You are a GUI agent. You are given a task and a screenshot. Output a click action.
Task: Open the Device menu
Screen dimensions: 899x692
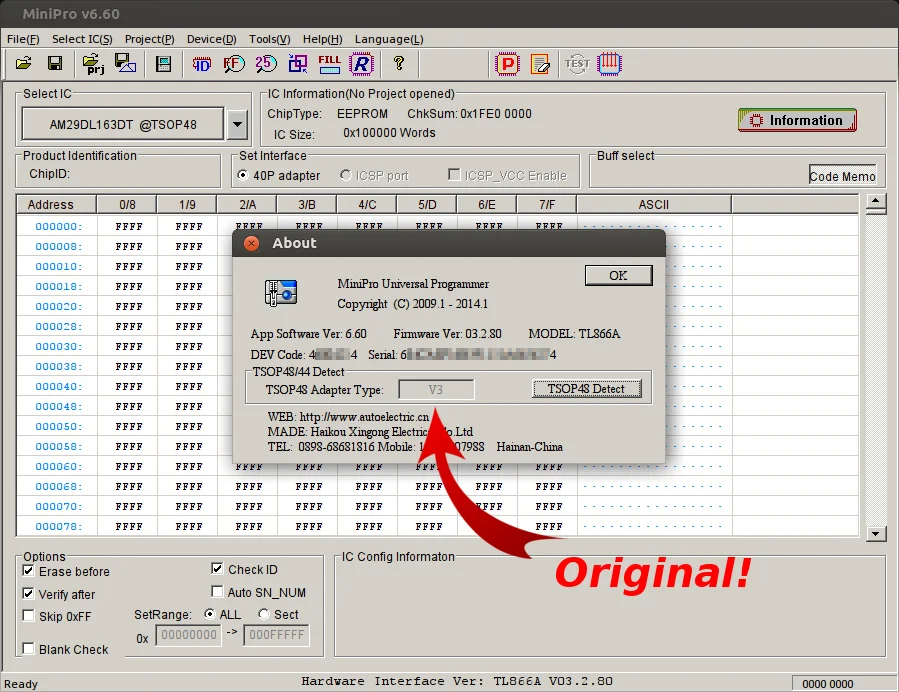(x=212, y=39)
